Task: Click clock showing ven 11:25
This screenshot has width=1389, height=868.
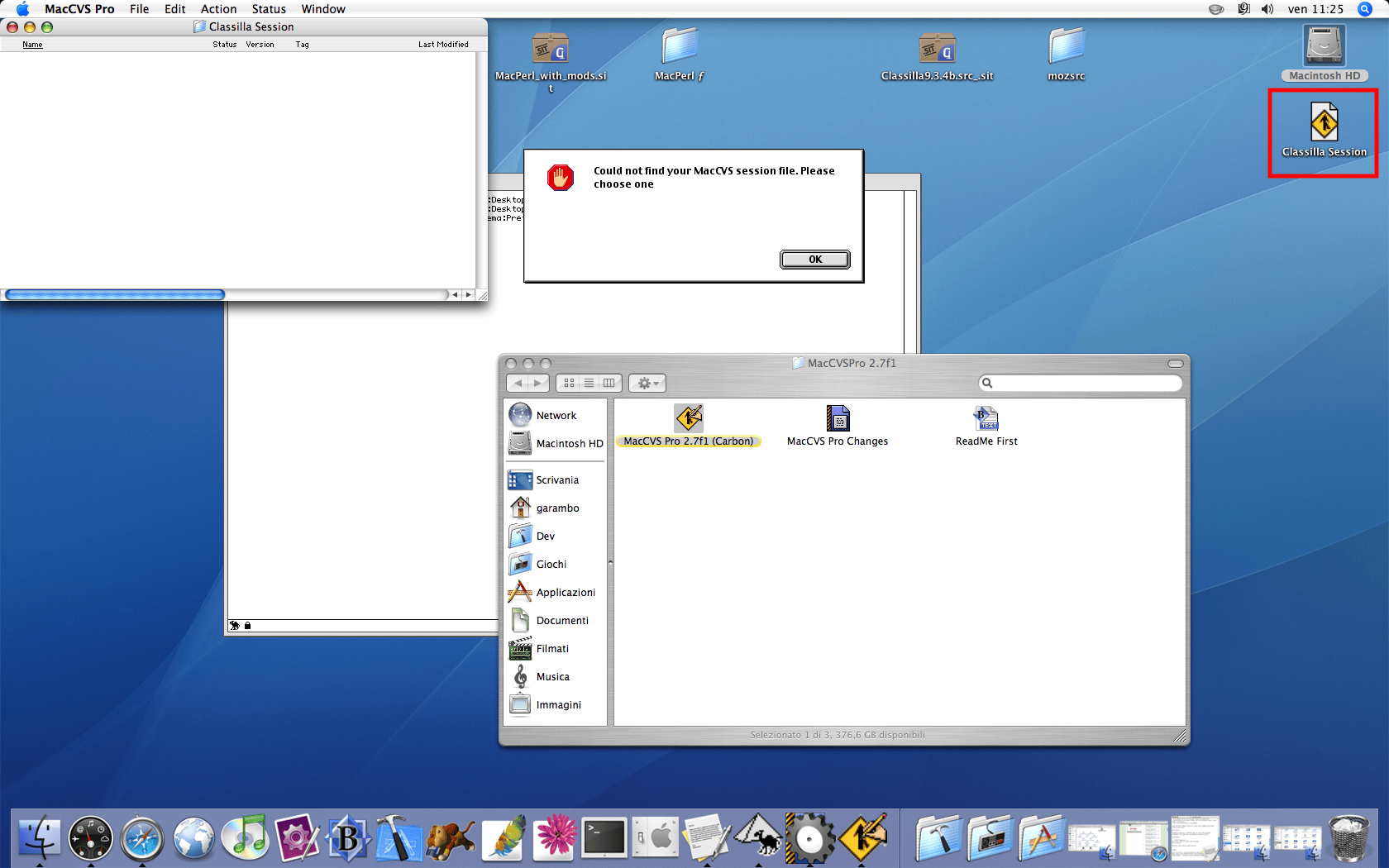Action: point(1315,9)
